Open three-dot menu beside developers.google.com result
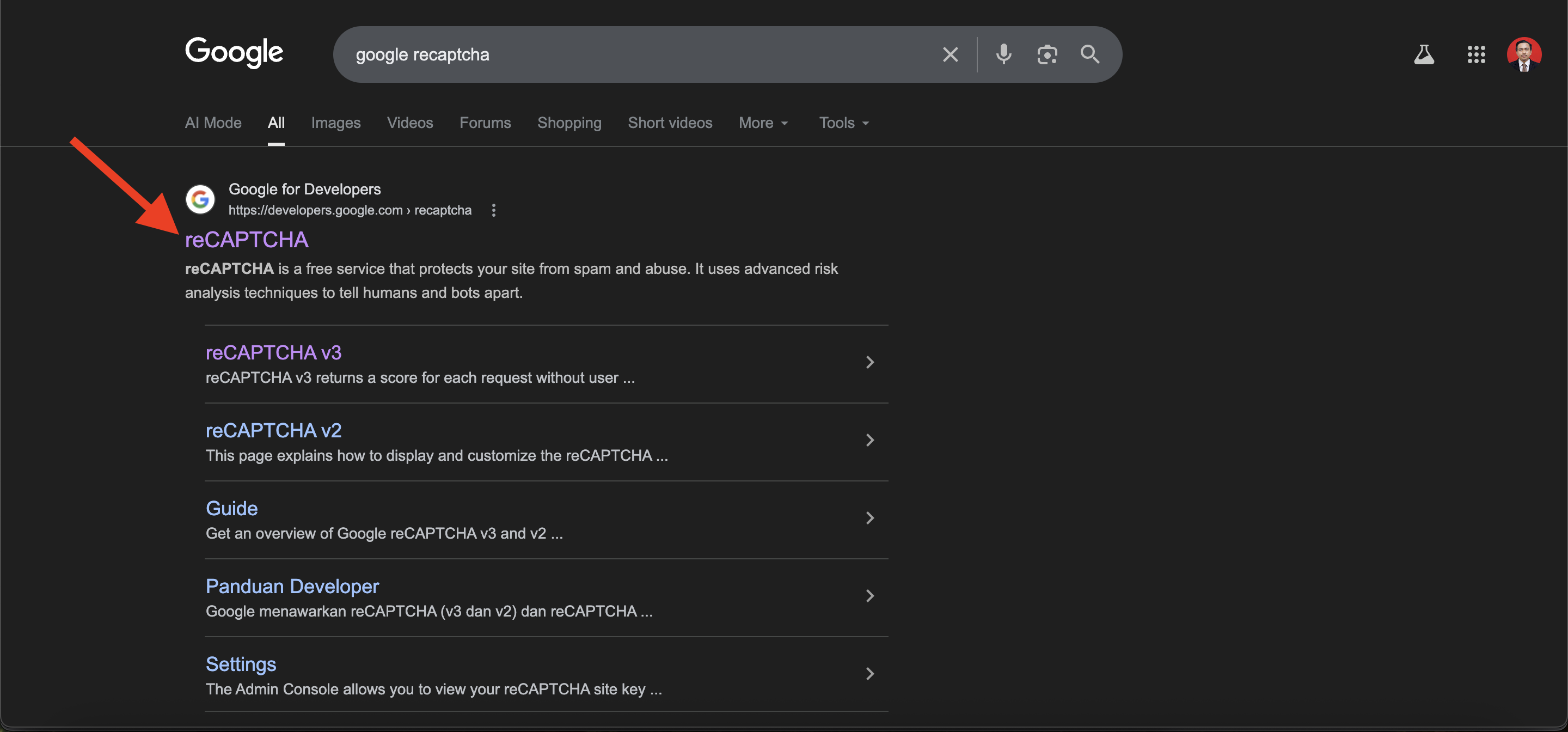1568x732 pixels. coord(494,210)
